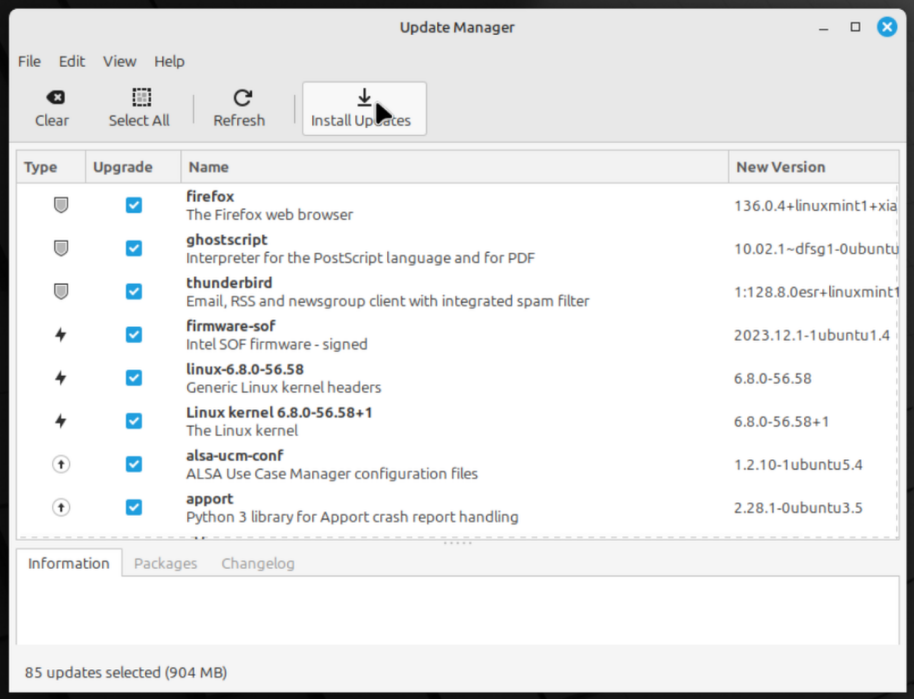Viewport: 914px width, 699px height.
Task: Sort by the Name column header
Action: coord(455,167)
